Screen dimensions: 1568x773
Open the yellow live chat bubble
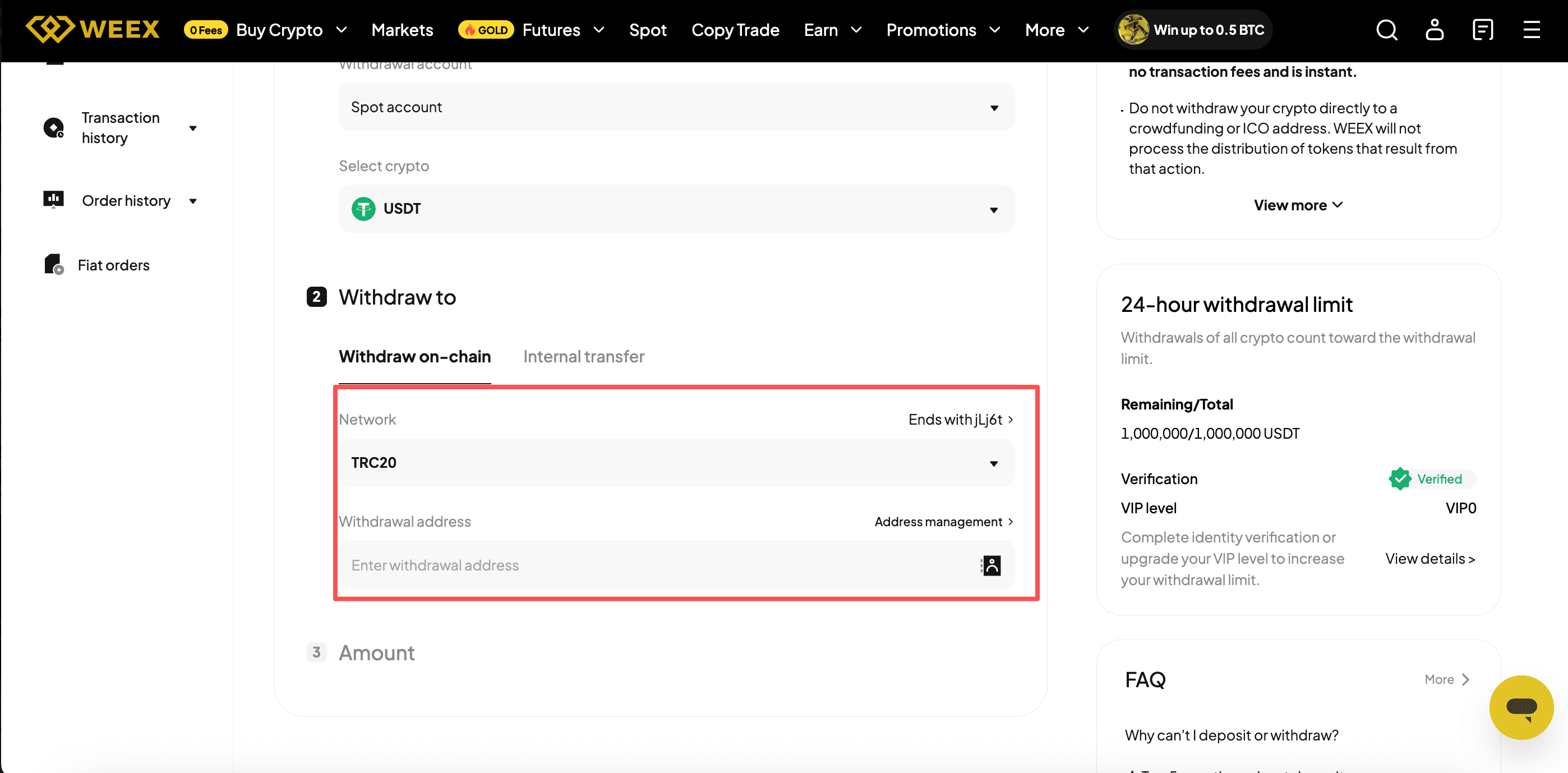tap(1521, 707)
